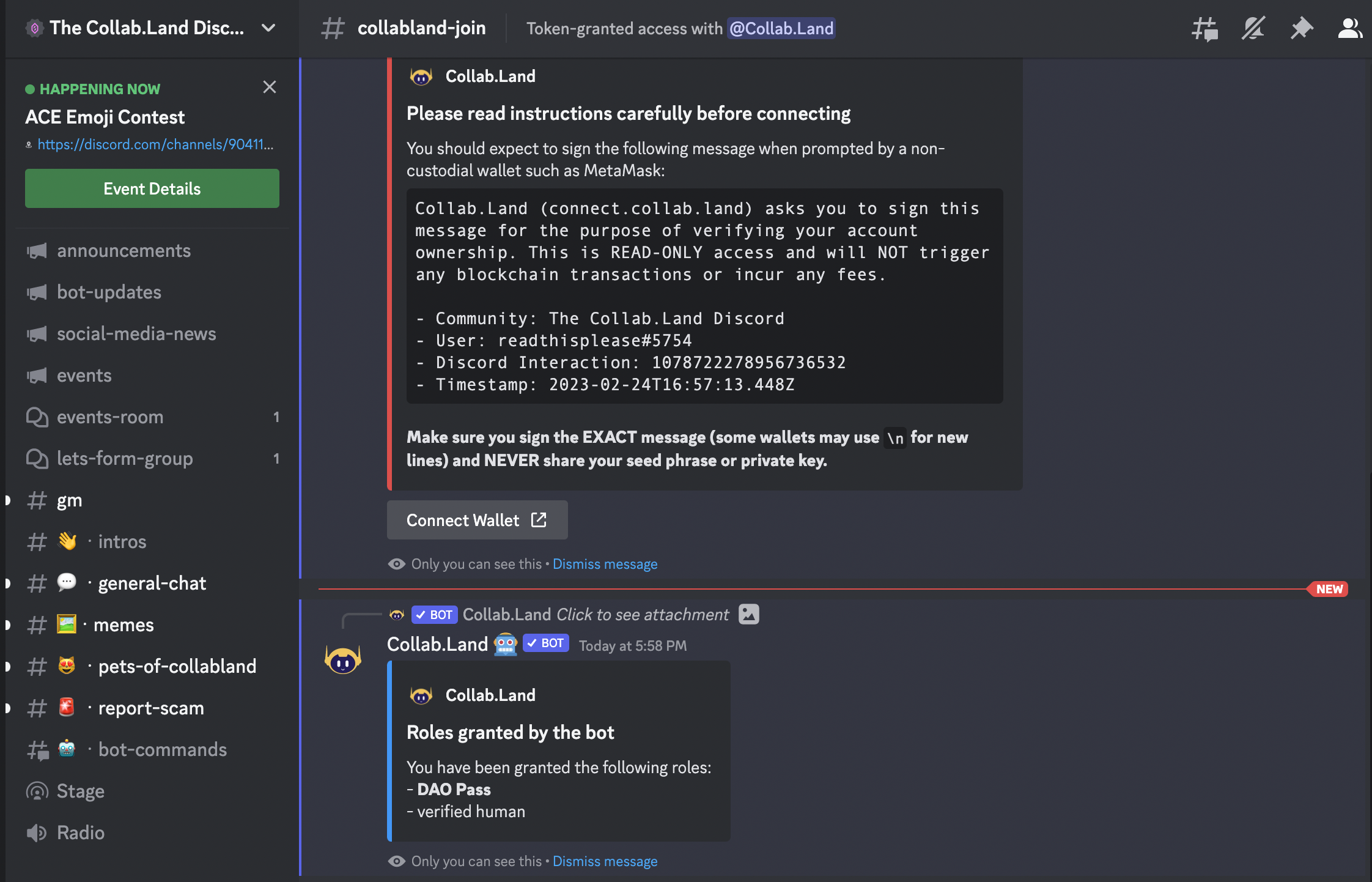Screen dimensions: 1372x882
Task: Click the megaphone icon next to bot-updates
Action: click(37, 292)
